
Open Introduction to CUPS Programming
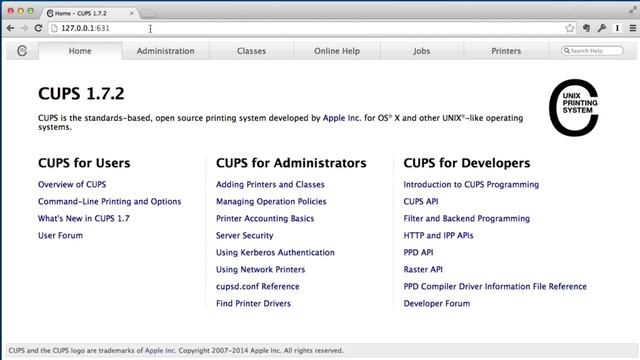coord(471,184)
